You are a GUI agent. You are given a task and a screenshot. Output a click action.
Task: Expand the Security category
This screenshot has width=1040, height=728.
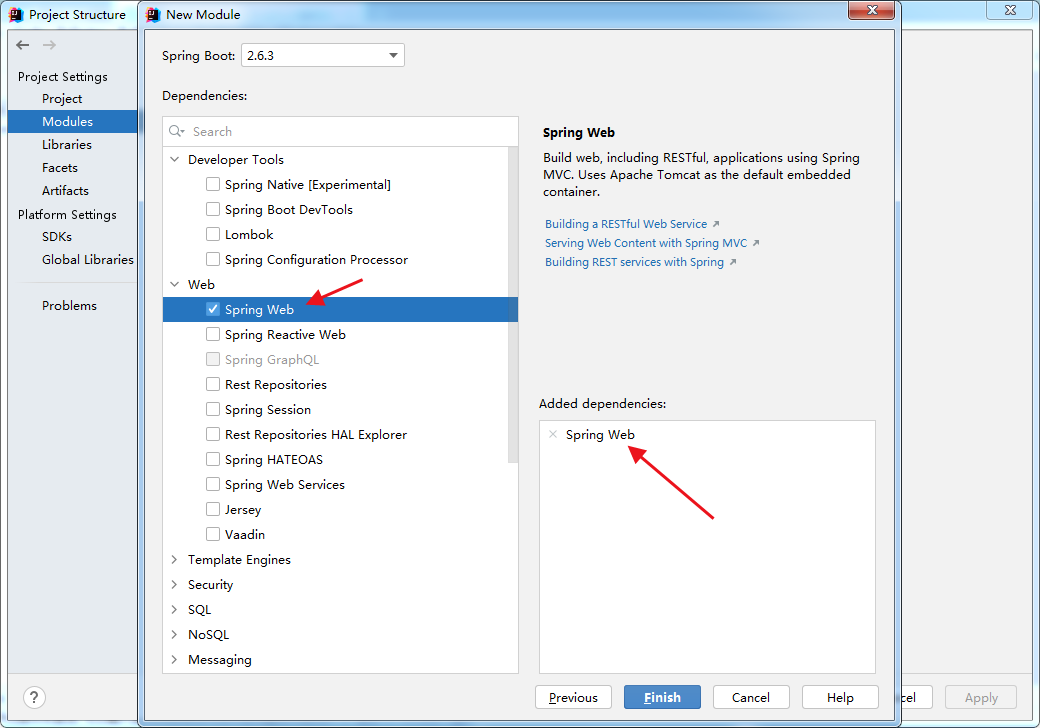(174, 584)
